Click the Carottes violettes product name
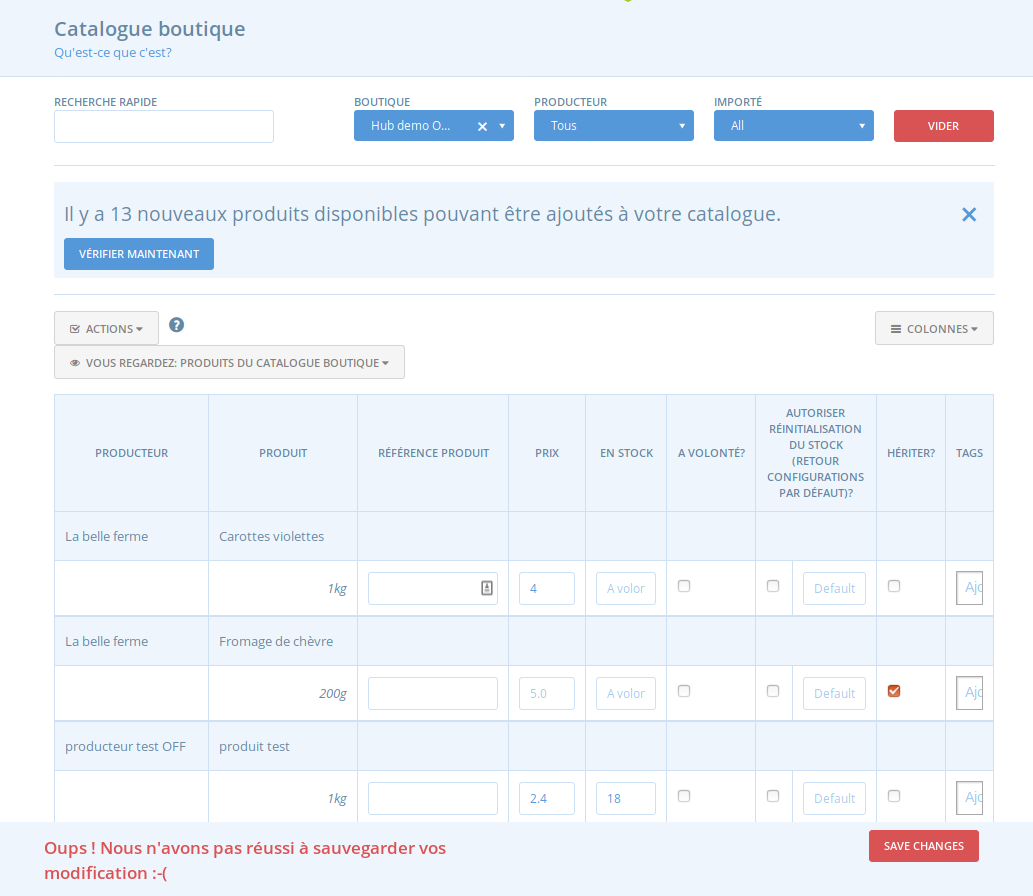Image resolution: width=1033 pixels, height=896 pixels. [x=271, y=536]
